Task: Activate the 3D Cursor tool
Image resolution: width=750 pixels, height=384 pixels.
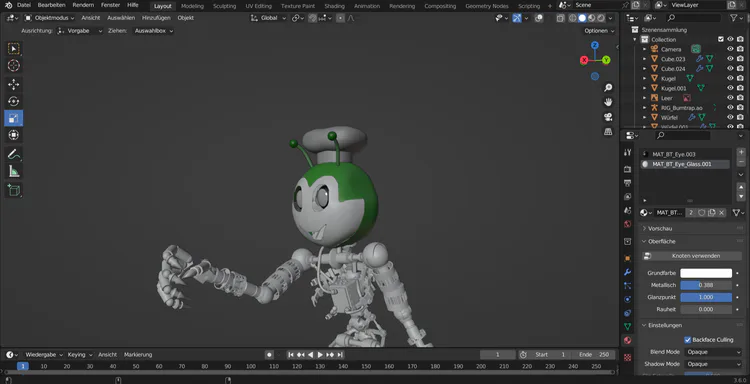Action: pyautogui.click(x=13, y=66)
